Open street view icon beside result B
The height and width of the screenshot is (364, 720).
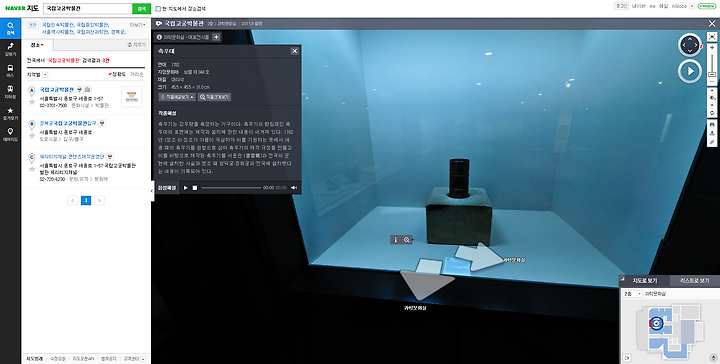click(102, 123)
